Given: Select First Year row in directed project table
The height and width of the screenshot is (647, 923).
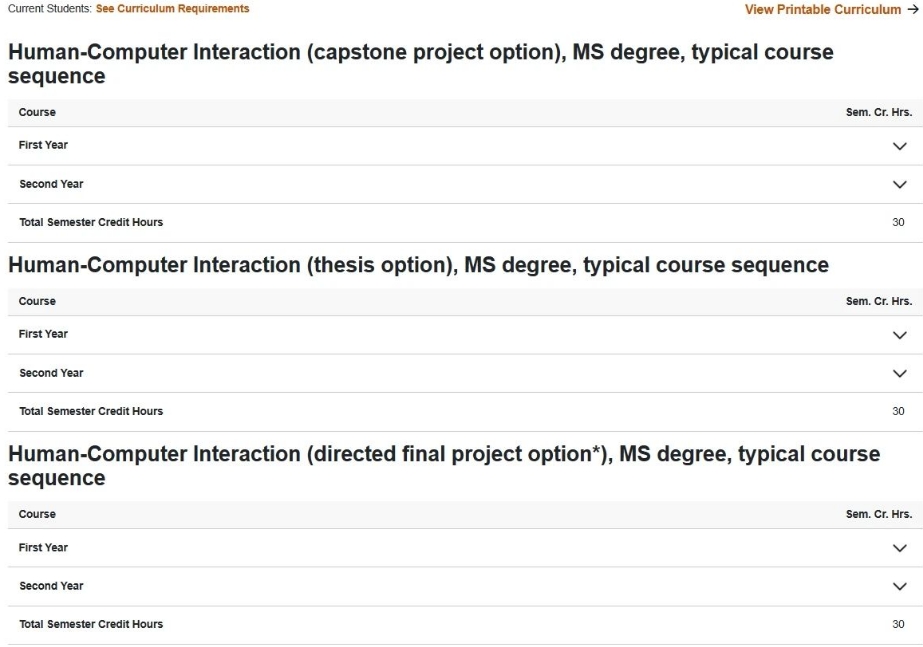Looking at the screenshot, I should click(465, 548).
